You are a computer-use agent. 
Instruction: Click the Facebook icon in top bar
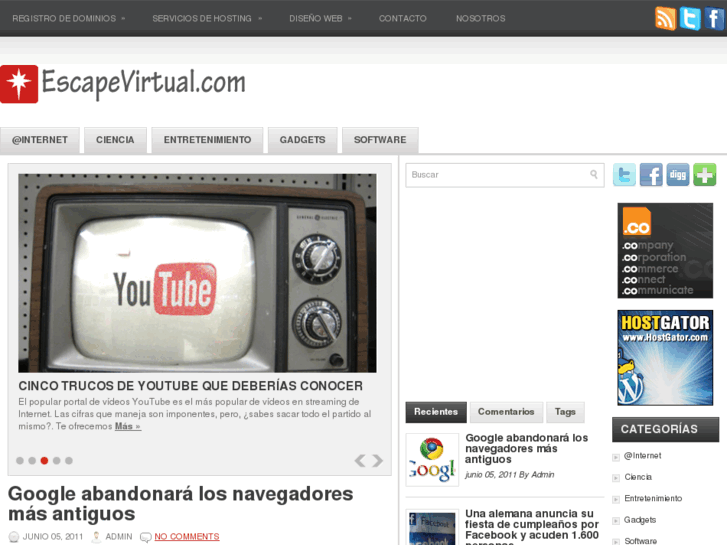(714, 19)
